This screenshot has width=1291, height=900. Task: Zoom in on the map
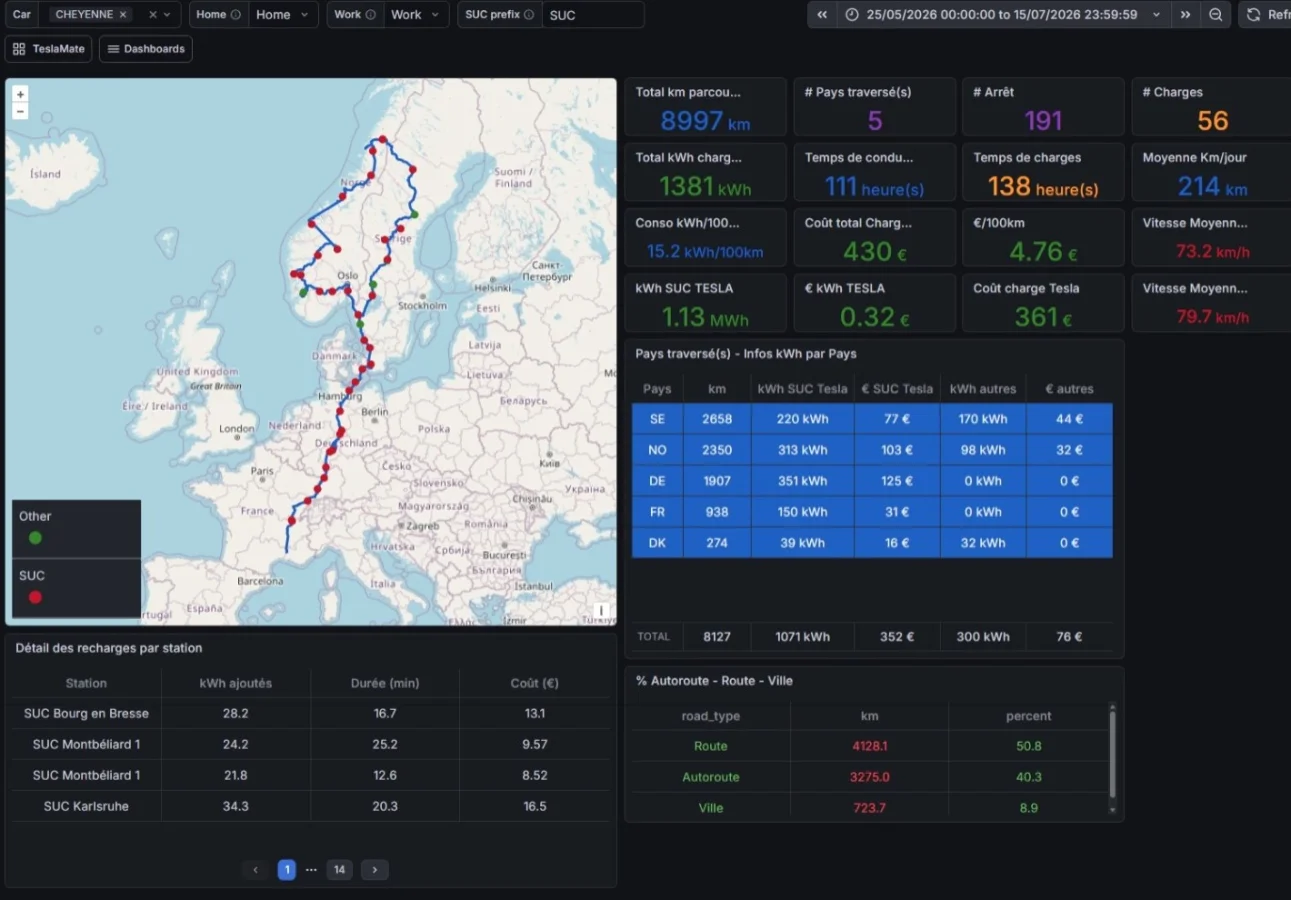(x=20, y=94)
